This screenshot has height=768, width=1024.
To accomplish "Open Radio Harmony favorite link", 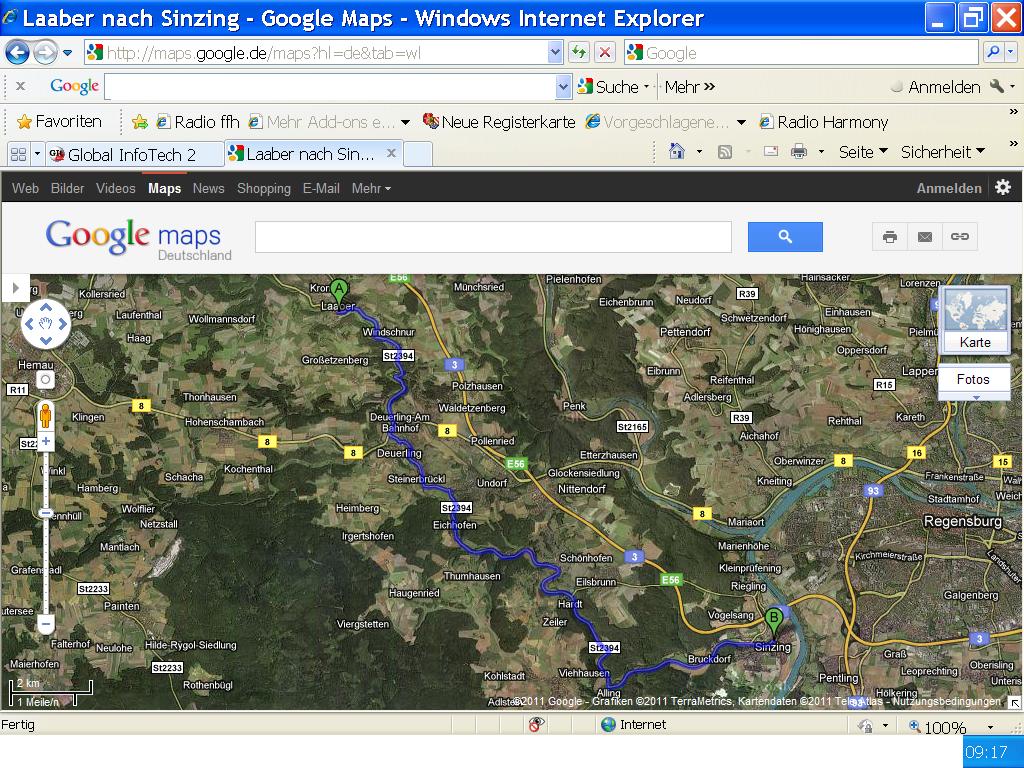I will 824,122.
